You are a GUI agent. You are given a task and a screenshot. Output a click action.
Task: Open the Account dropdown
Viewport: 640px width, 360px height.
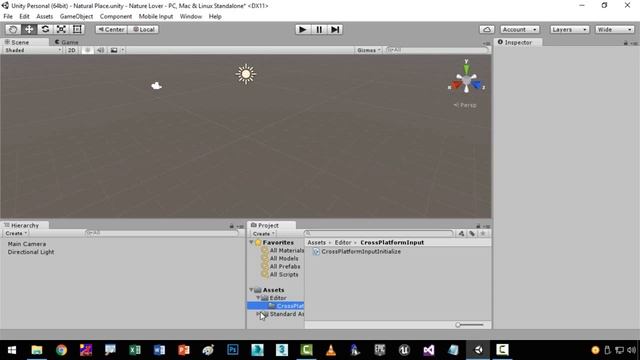[x=519, y=29]
